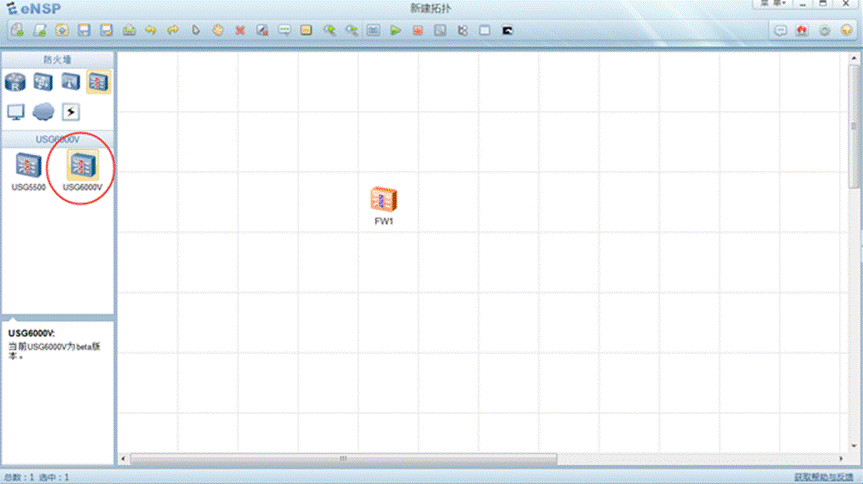Select the pointer restore tool

coord(195,30)
